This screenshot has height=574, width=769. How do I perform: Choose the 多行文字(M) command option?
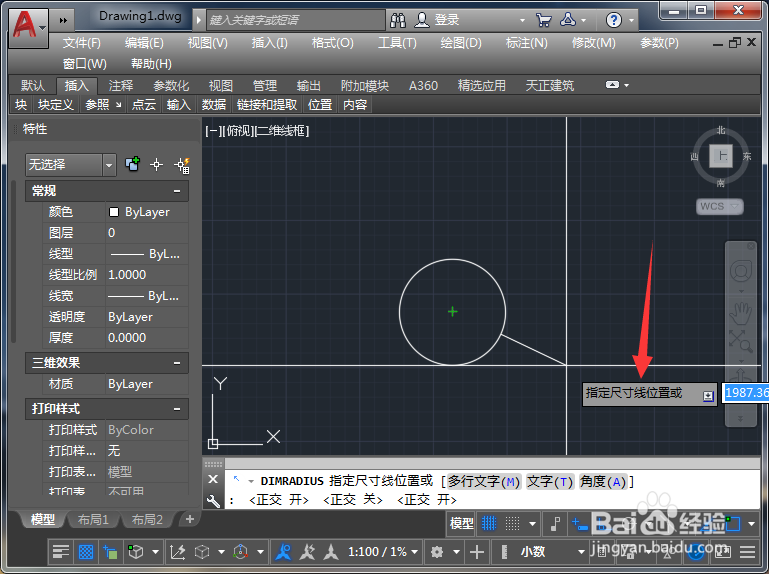484,482
